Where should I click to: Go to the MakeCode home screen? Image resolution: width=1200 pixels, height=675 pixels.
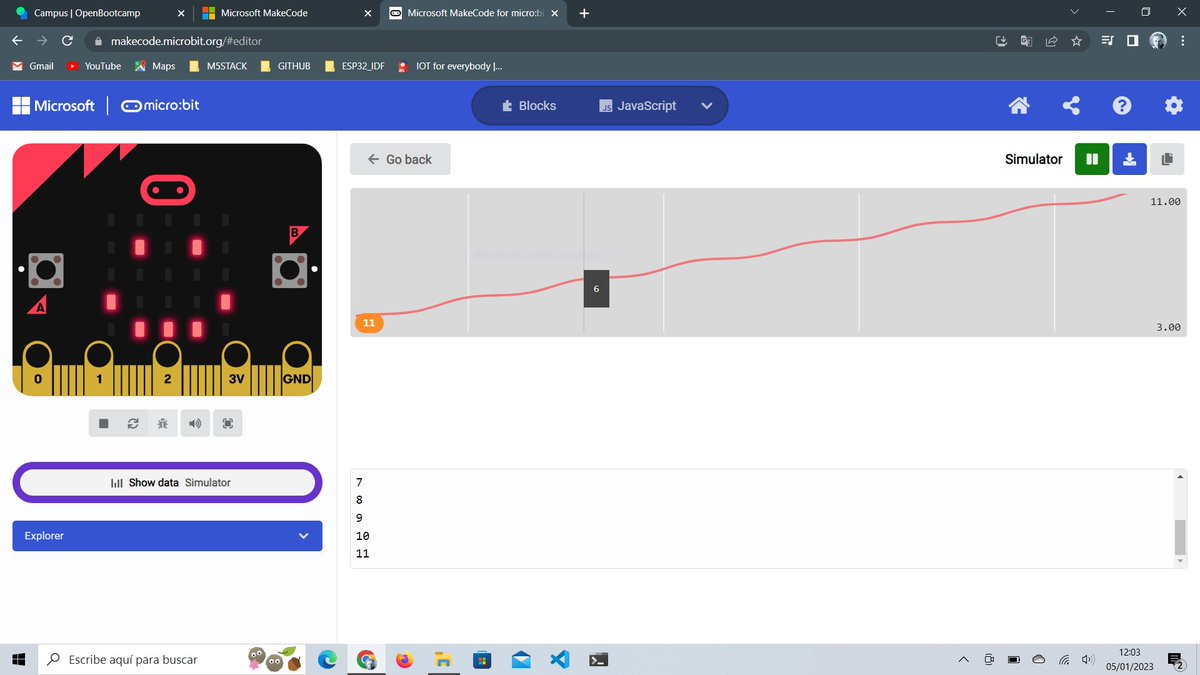coord(1019,105)
